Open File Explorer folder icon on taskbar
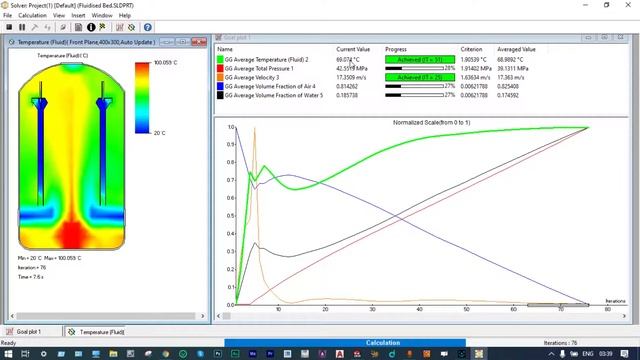 tap(113, 354)
